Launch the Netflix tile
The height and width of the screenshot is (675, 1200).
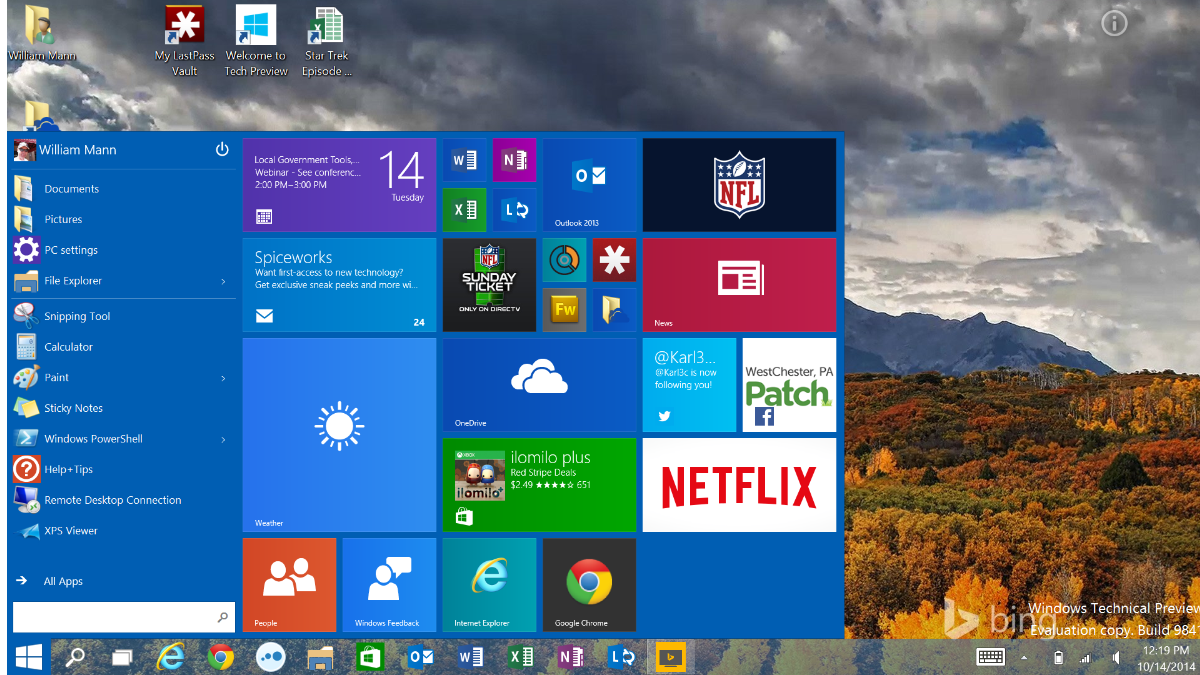[739, 485]
